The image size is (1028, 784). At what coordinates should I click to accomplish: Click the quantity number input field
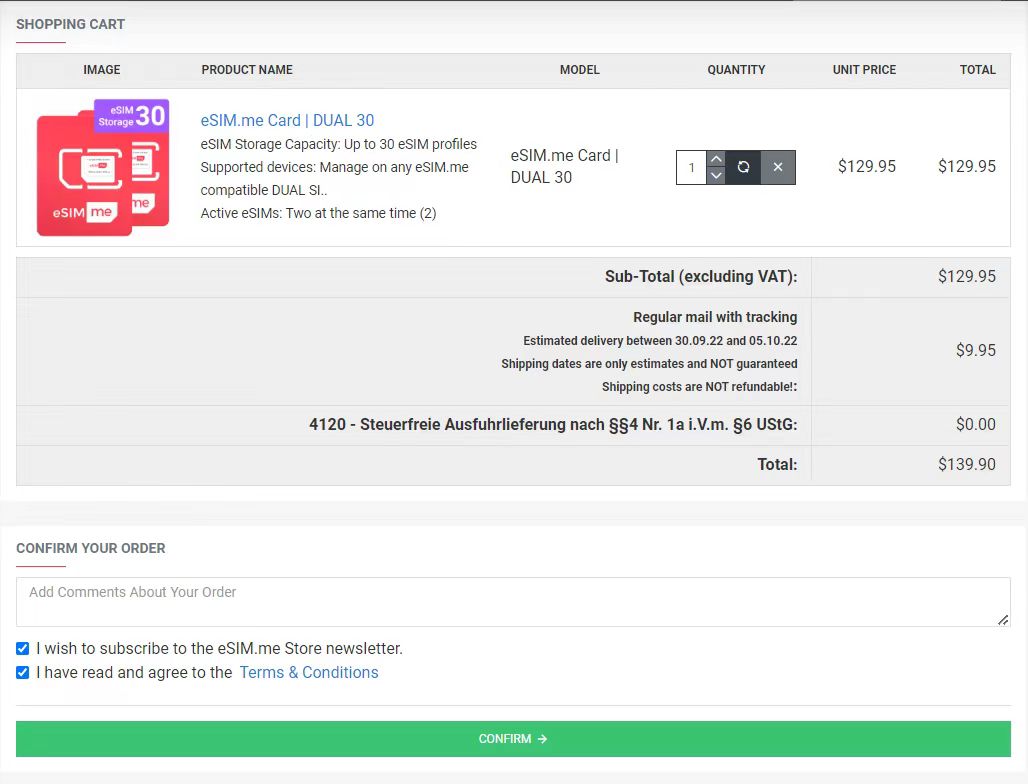(x=691, y=167)
